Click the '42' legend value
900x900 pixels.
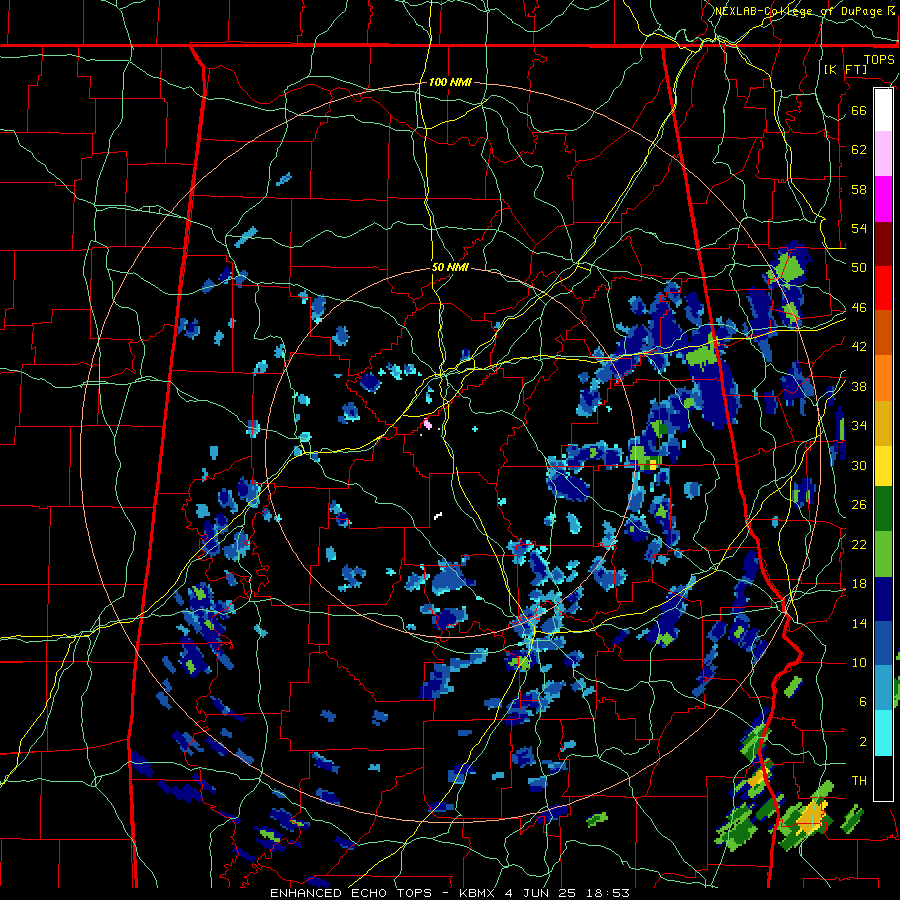pos(859,347)
